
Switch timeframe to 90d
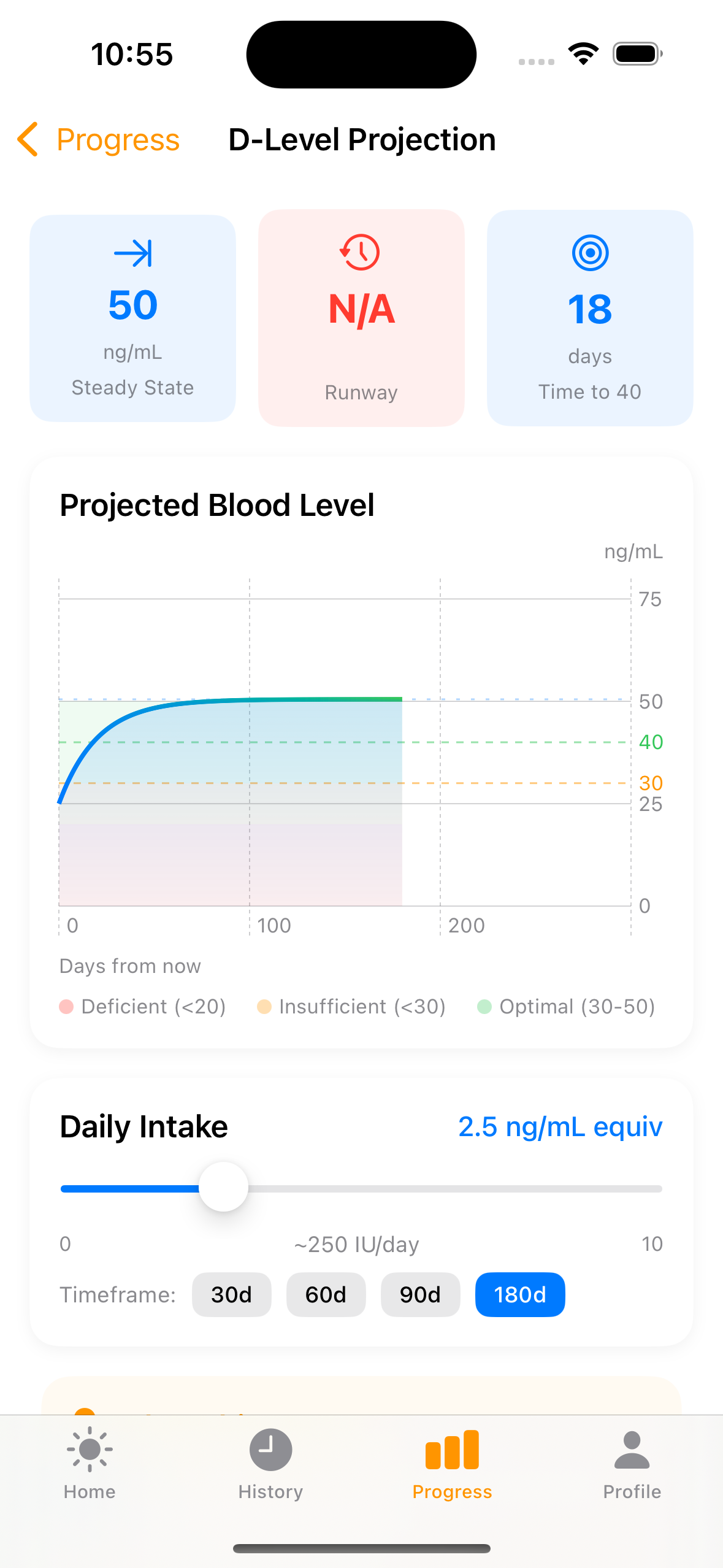[x=420, y=1294]
